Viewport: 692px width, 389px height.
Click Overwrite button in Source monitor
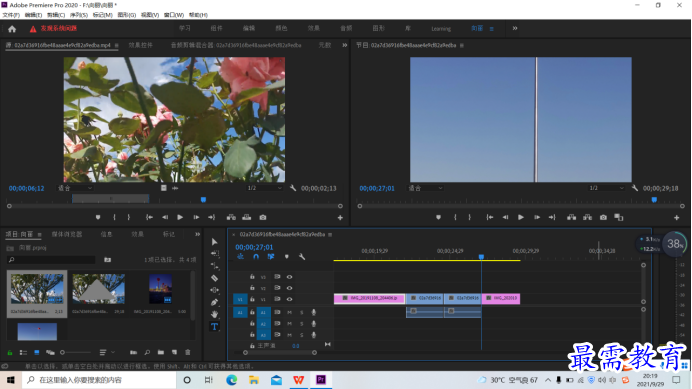tap(247, 217)
